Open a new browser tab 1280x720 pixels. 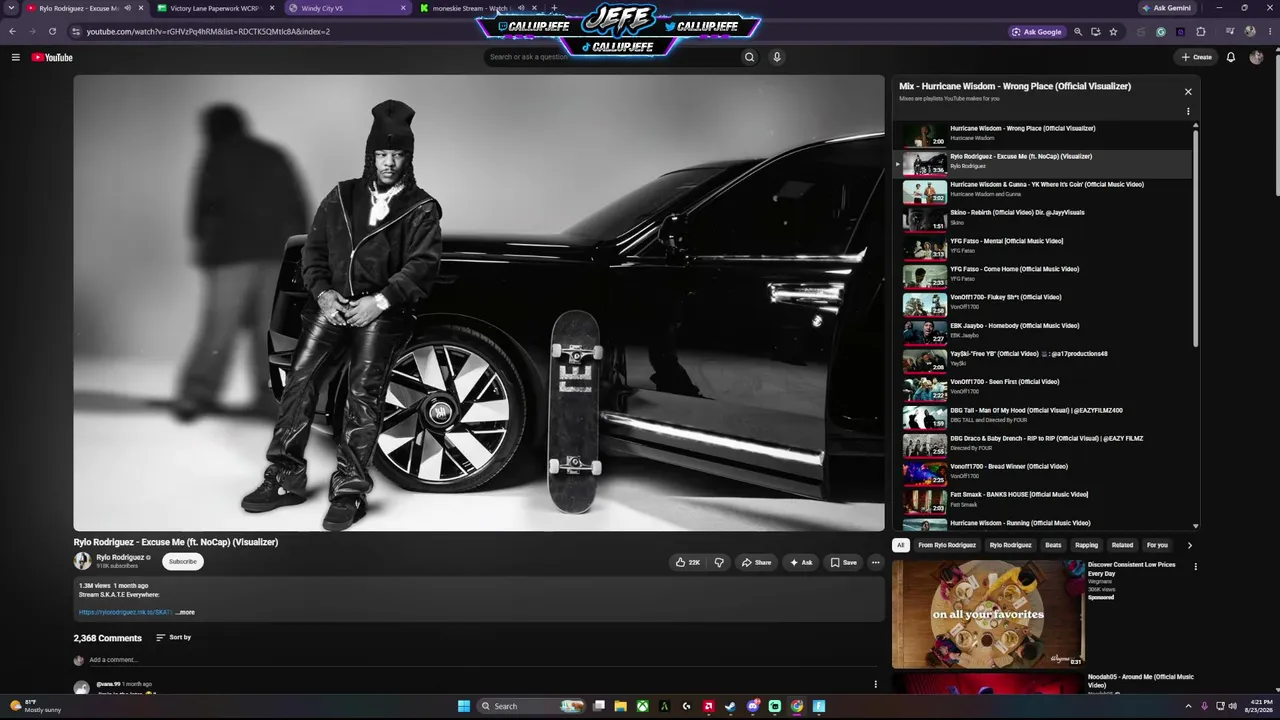[x=554, y=8]
